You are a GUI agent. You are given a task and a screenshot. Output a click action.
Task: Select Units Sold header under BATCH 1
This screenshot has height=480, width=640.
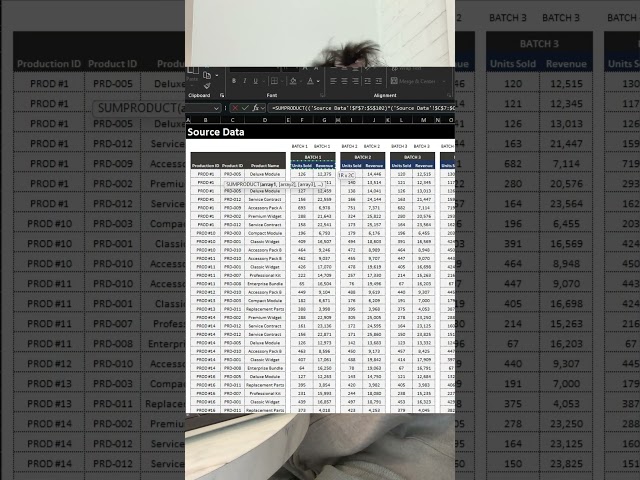302,165
